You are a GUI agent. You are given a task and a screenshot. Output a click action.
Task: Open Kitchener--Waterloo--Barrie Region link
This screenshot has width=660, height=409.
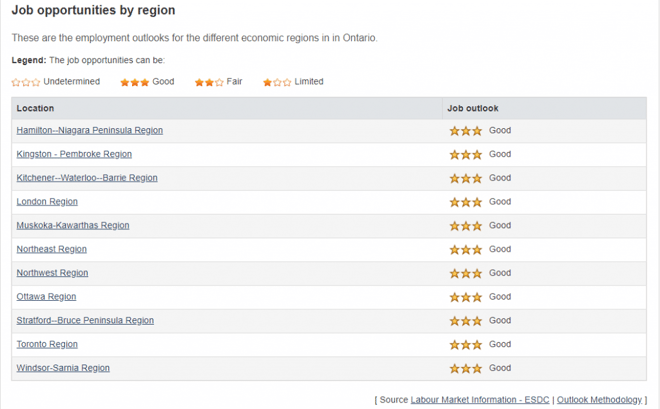[87, 178]
